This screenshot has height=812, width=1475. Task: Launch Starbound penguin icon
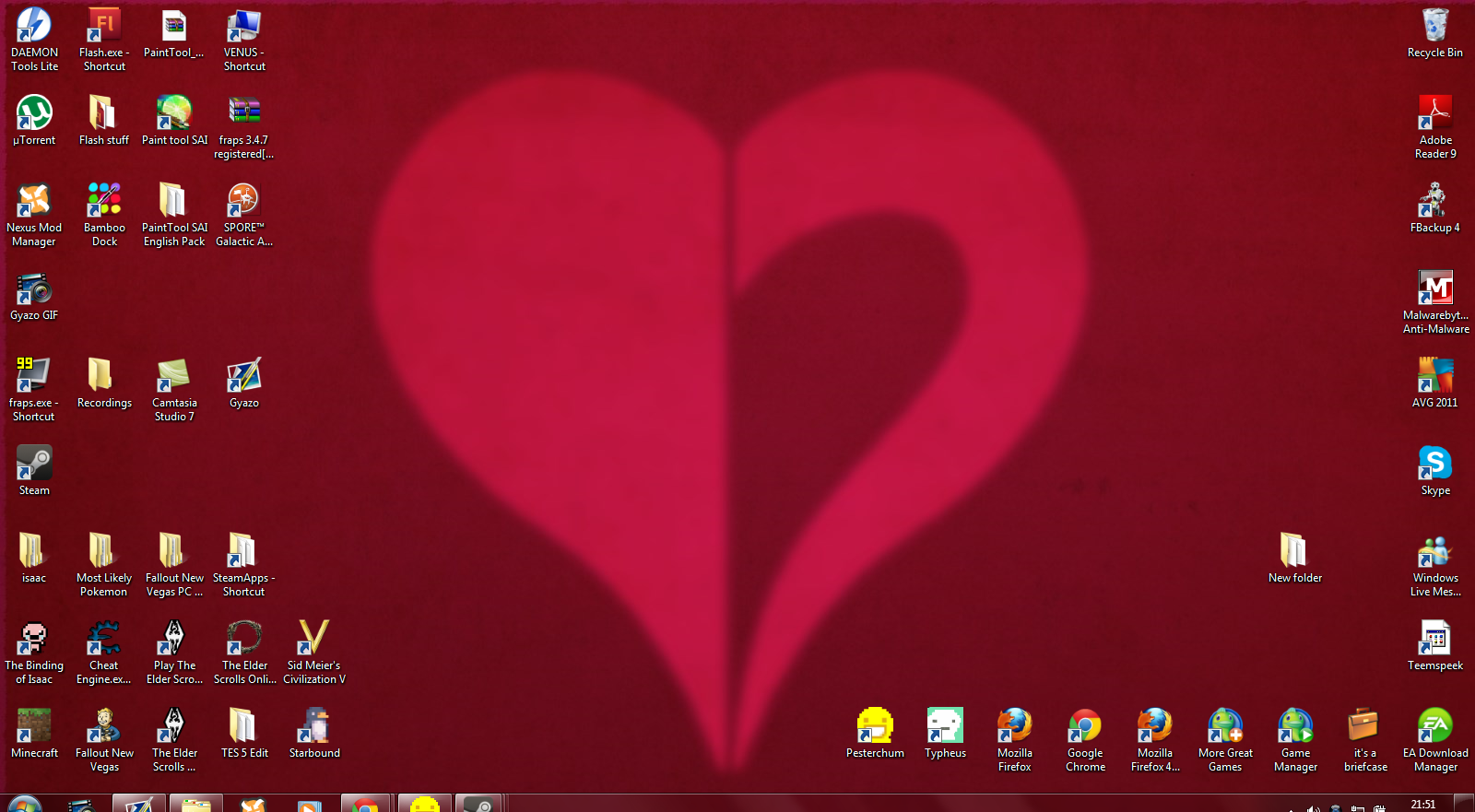(x=314, y=734)
